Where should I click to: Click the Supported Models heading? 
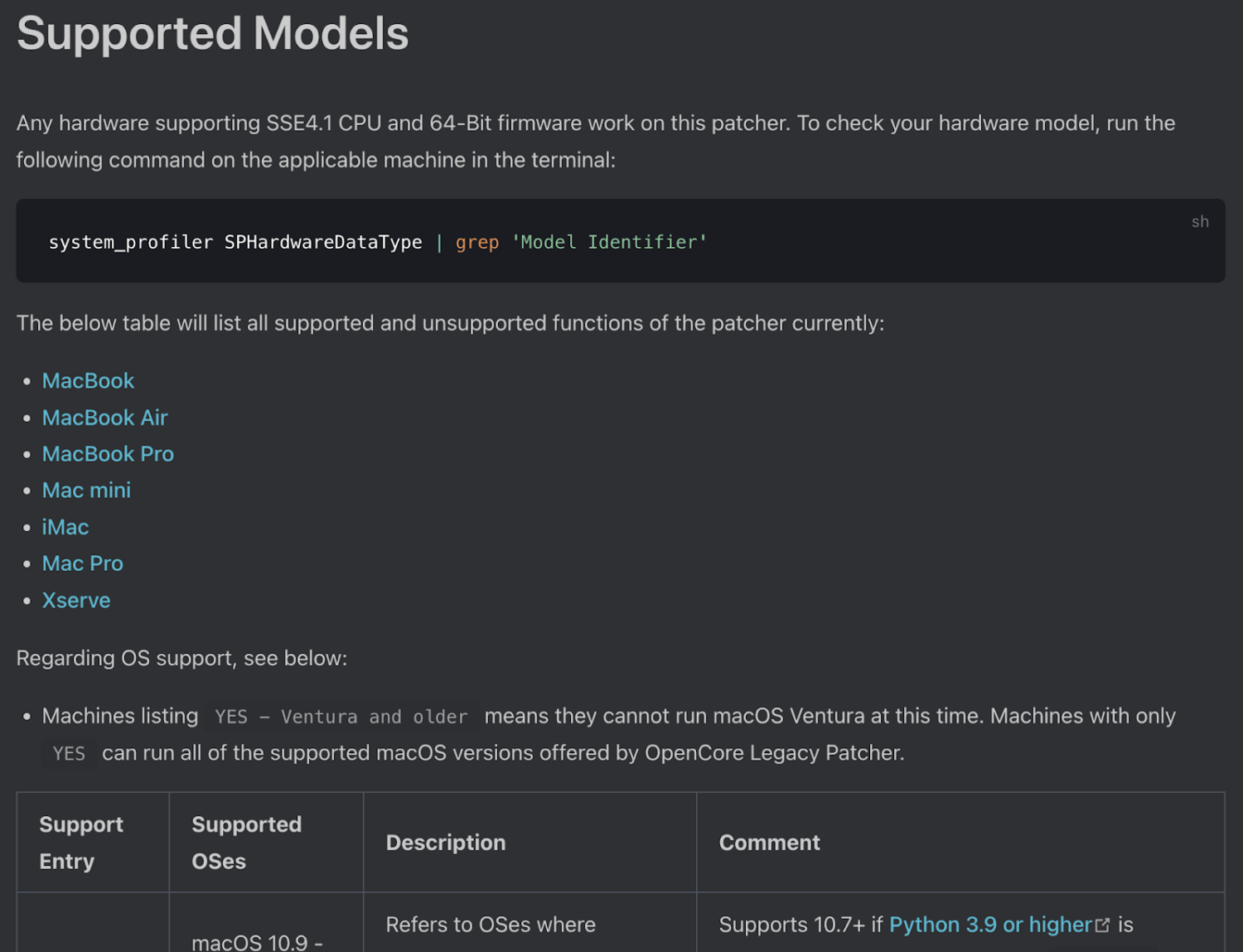click(x=213, y=33)
